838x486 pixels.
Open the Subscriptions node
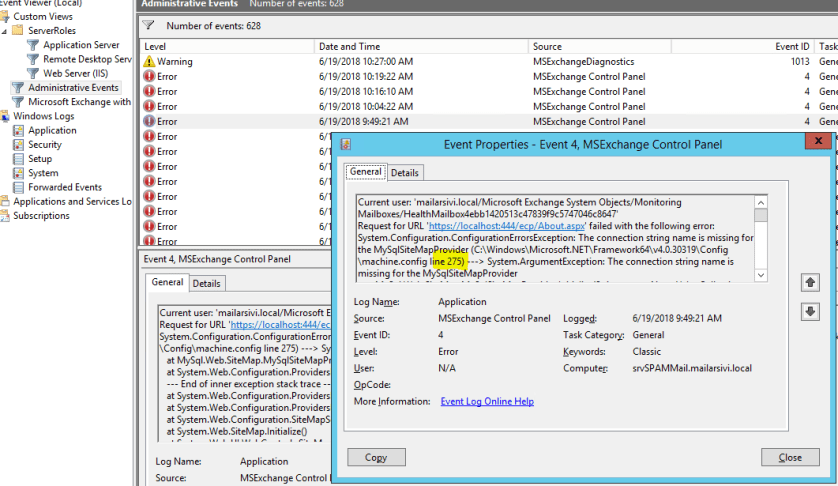coord(41,216)
